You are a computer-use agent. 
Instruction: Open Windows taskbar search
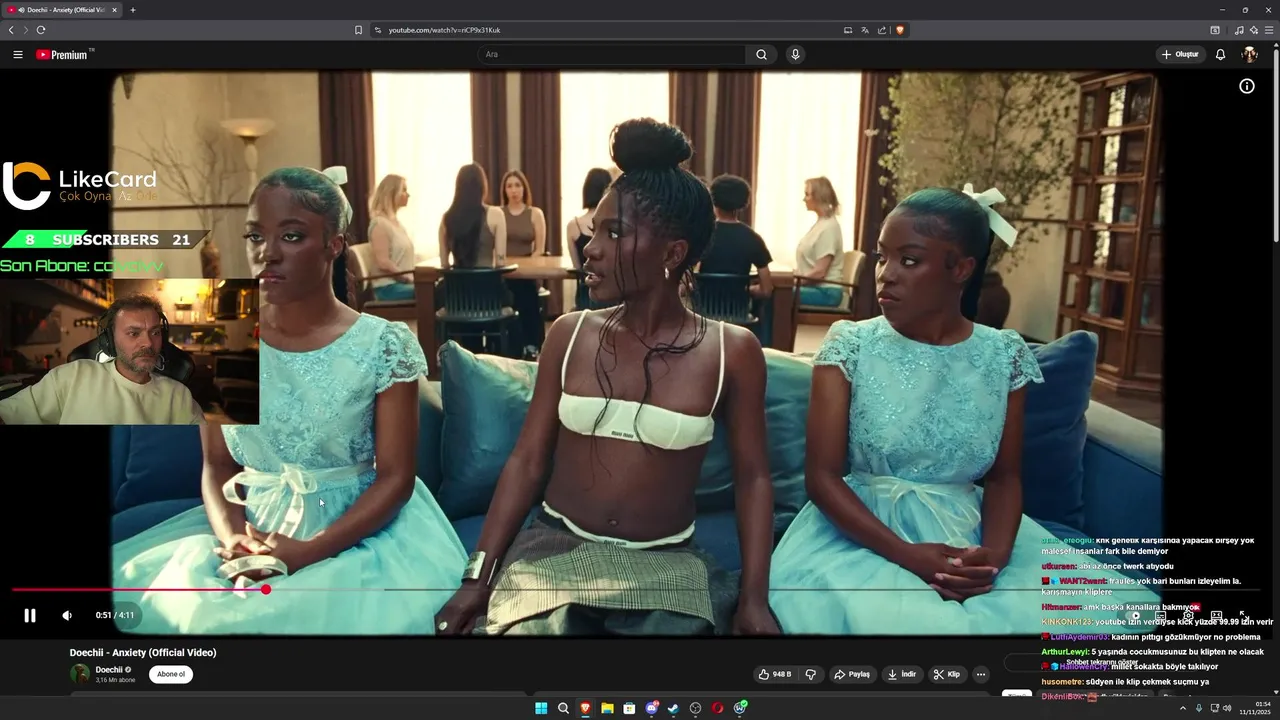(x=563, y=708)
